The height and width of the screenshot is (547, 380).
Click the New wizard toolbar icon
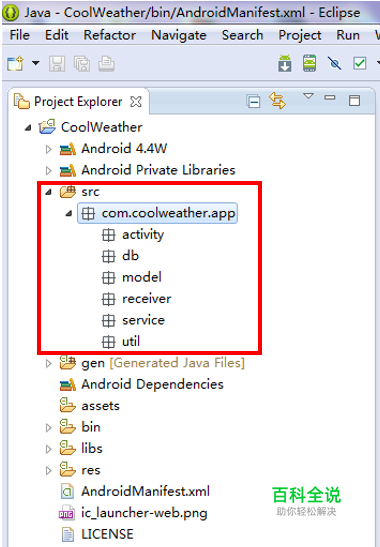15,63
